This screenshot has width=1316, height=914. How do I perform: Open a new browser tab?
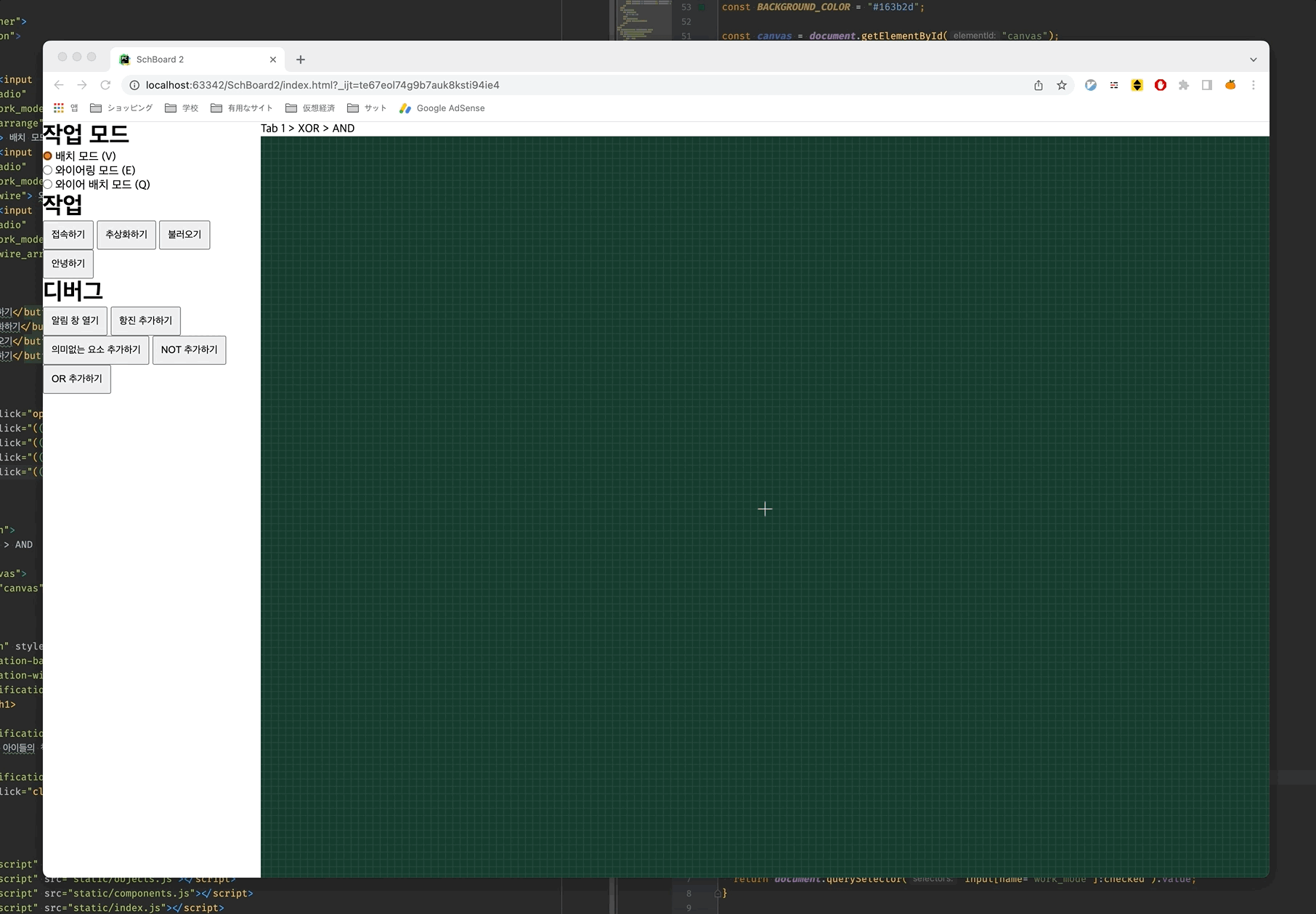[301, 60]
